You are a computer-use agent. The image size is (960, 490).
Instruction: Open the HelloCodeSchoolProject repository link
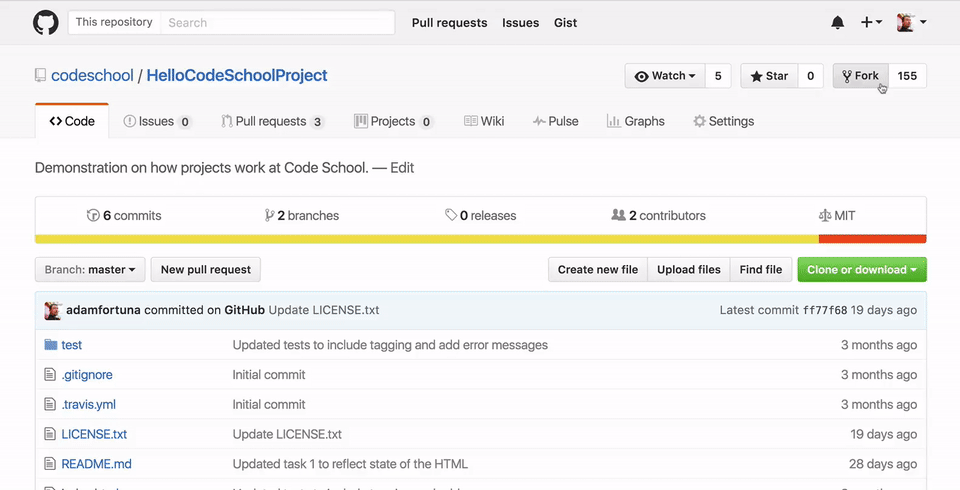tap(237, 76)
